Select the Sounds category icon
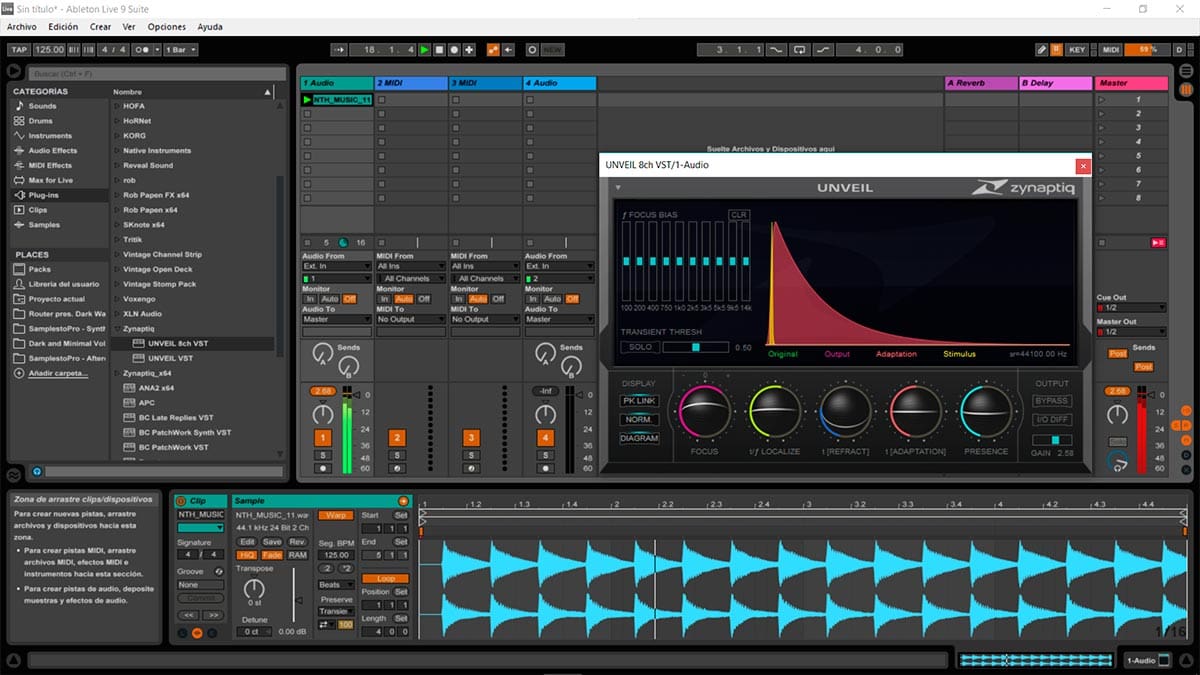 pos(18,106)
